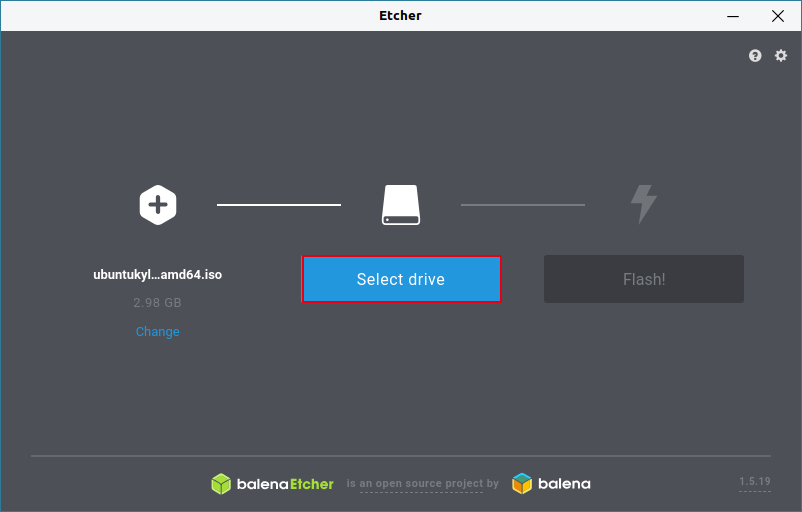Click the Etcher window title bar text
Image resolution: width=802 pixels, height=512 pixels.
coord(400,15)
